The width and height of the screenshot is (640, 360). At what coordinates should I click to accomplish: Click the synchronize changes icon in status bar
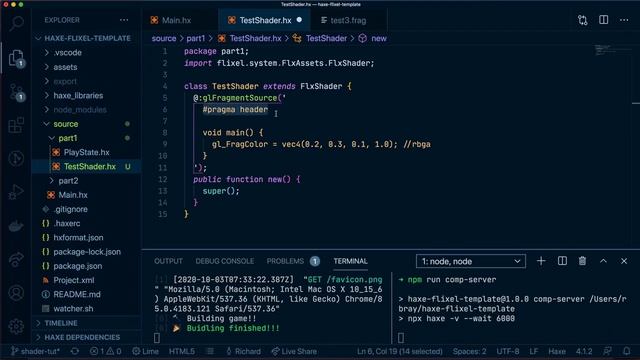pos(75,351)
